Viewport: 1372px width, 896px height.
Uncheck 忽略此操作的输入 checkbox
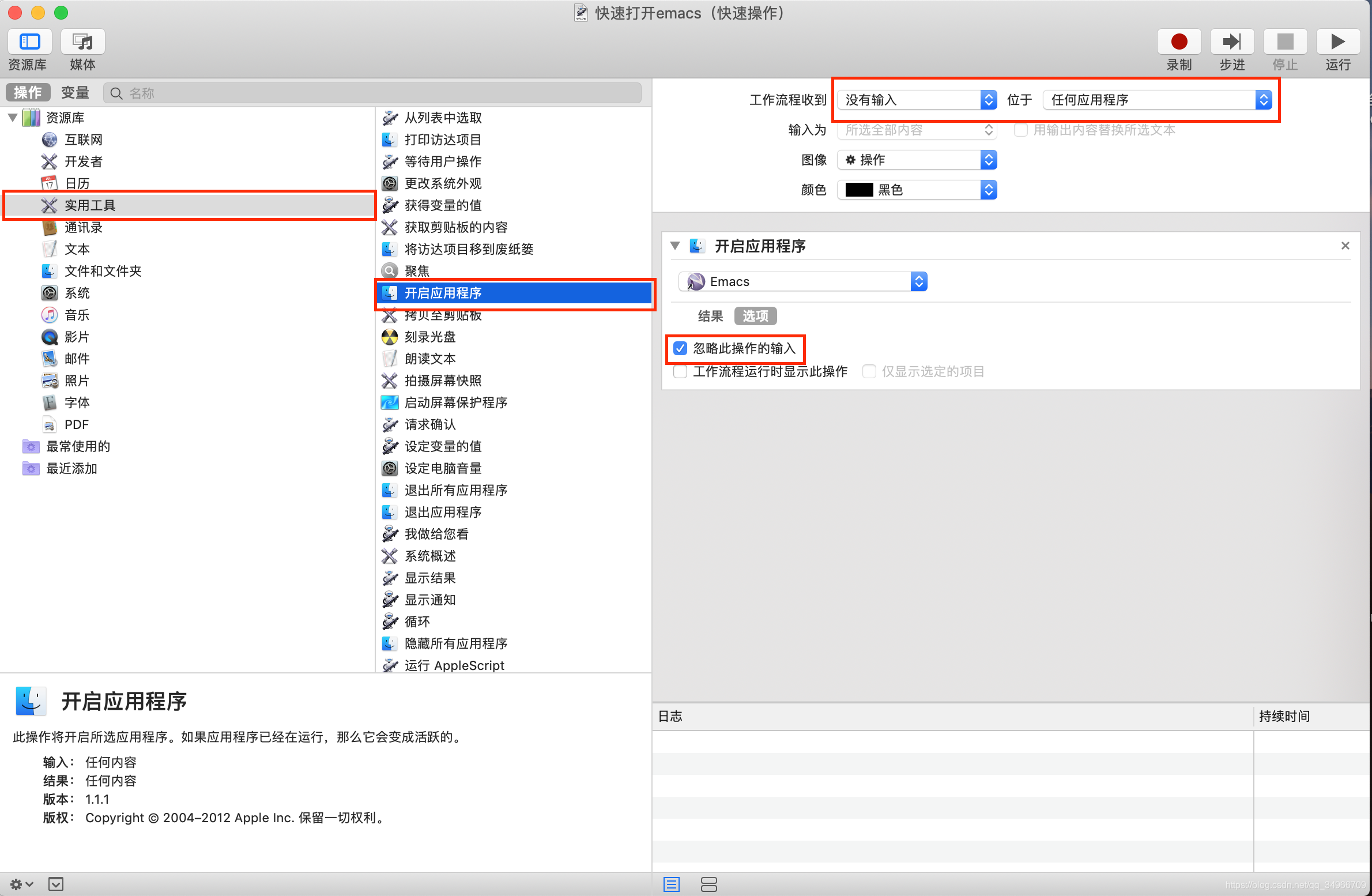(680, 348)
